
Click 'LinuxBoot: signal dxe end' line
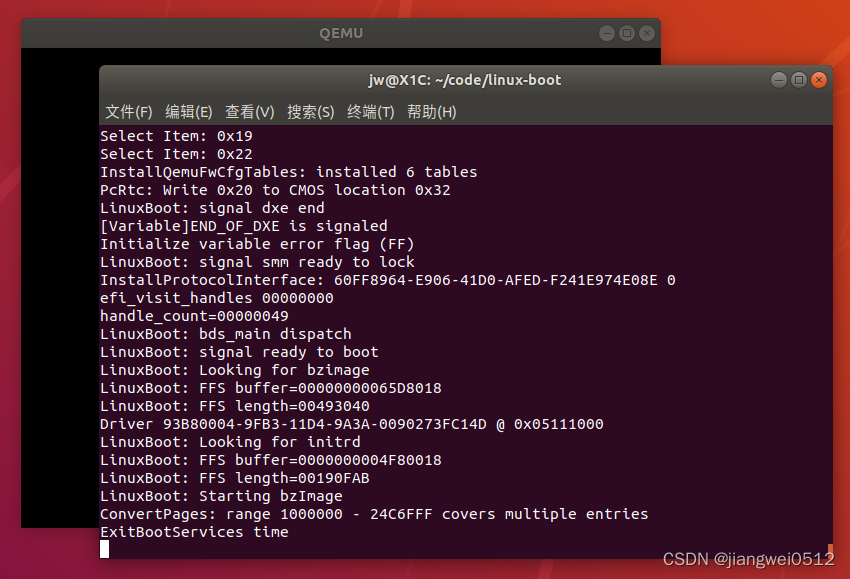pyautogui.click(x=212, y=208)
